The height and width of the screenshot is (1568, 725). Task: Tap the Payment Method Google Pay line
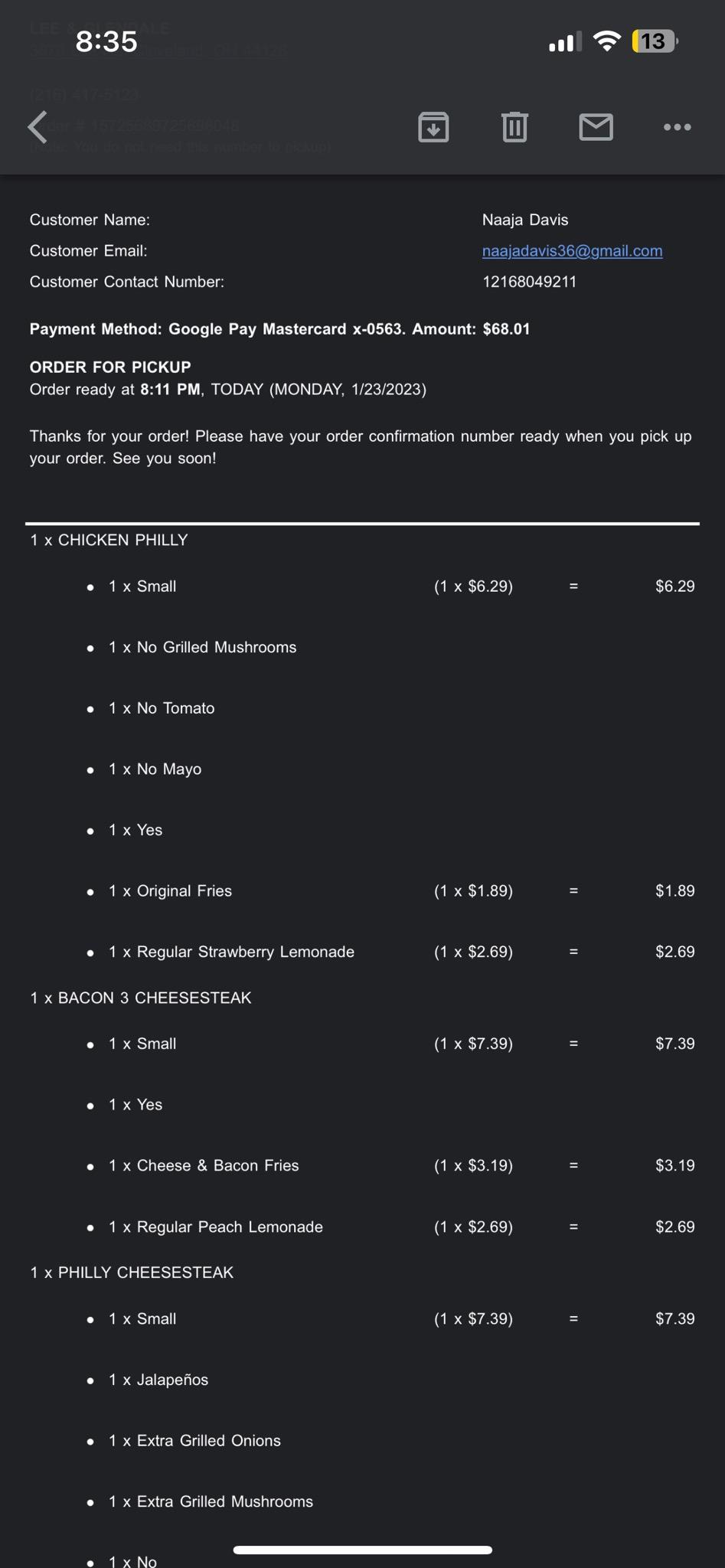pos(279,329)
